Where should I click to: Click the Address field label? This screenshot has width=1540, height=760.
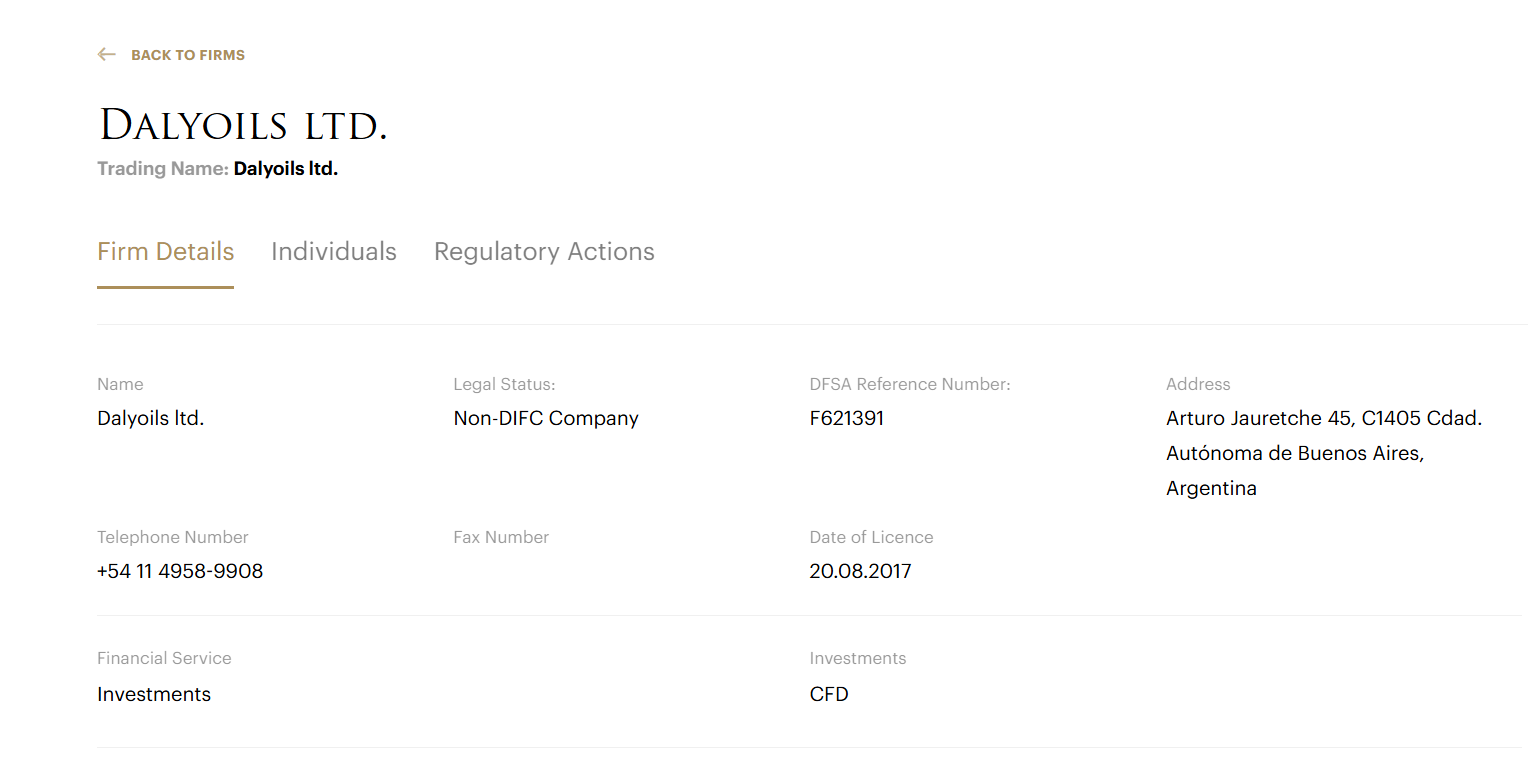1198,384
